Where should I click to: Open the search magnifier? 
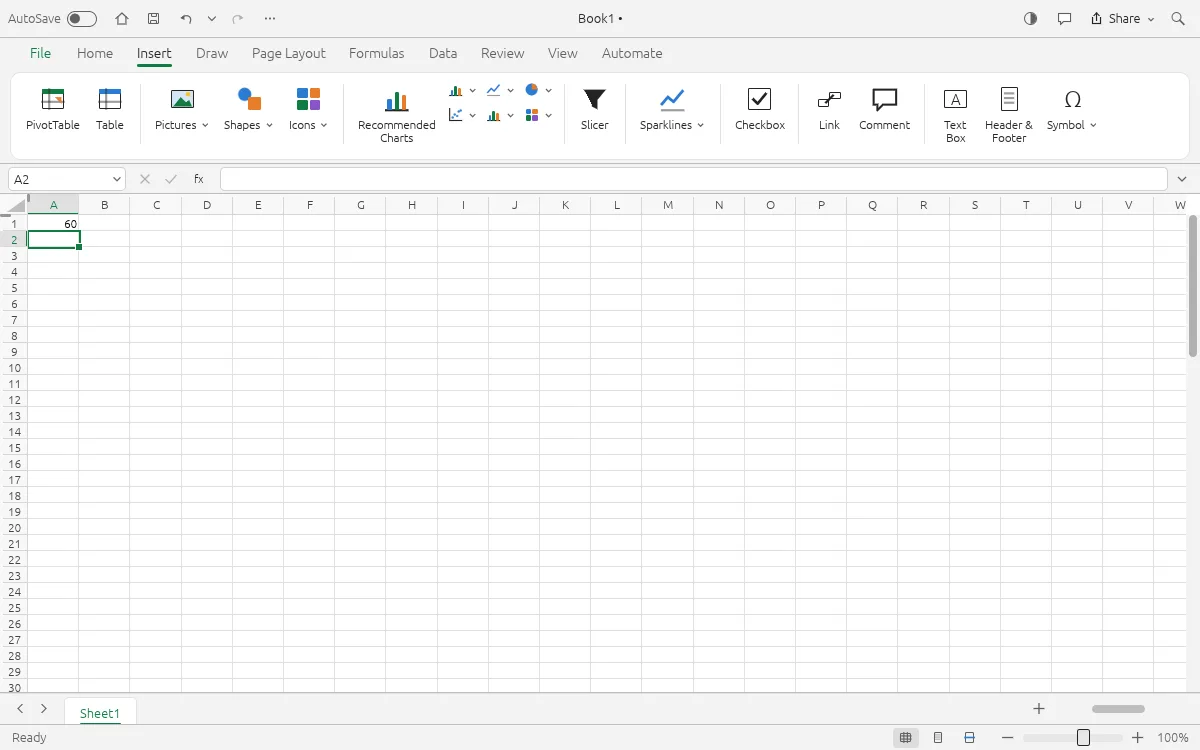1177,19
